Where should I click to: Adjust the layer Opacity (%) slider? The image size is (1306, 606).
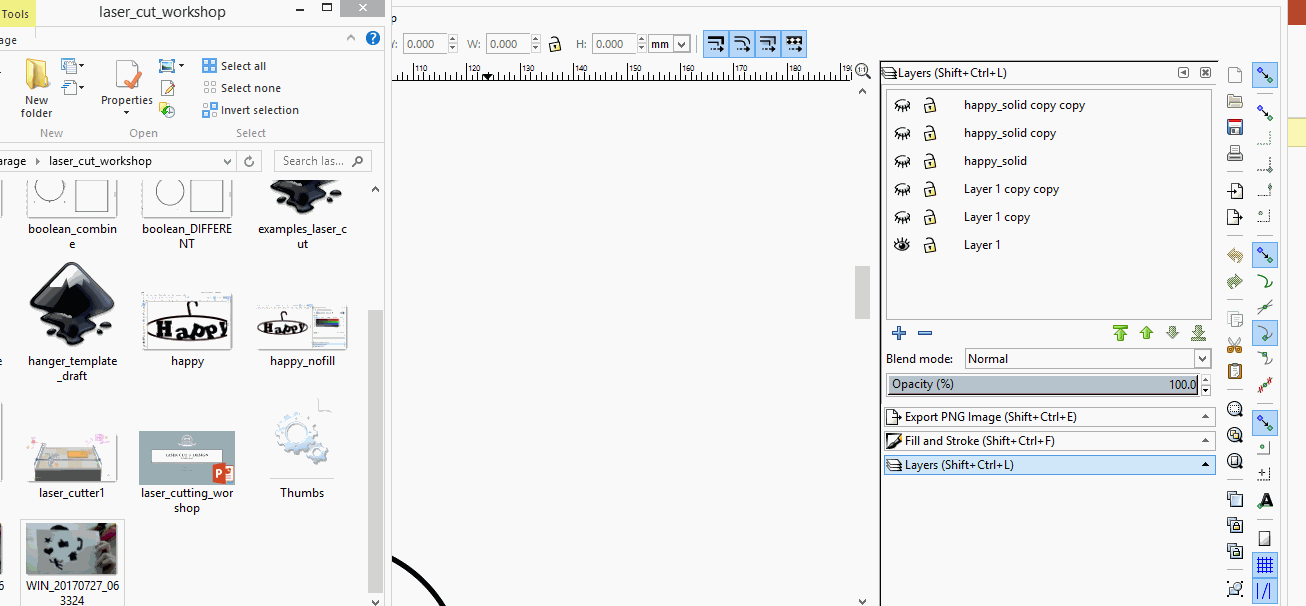coord(1042,385)
